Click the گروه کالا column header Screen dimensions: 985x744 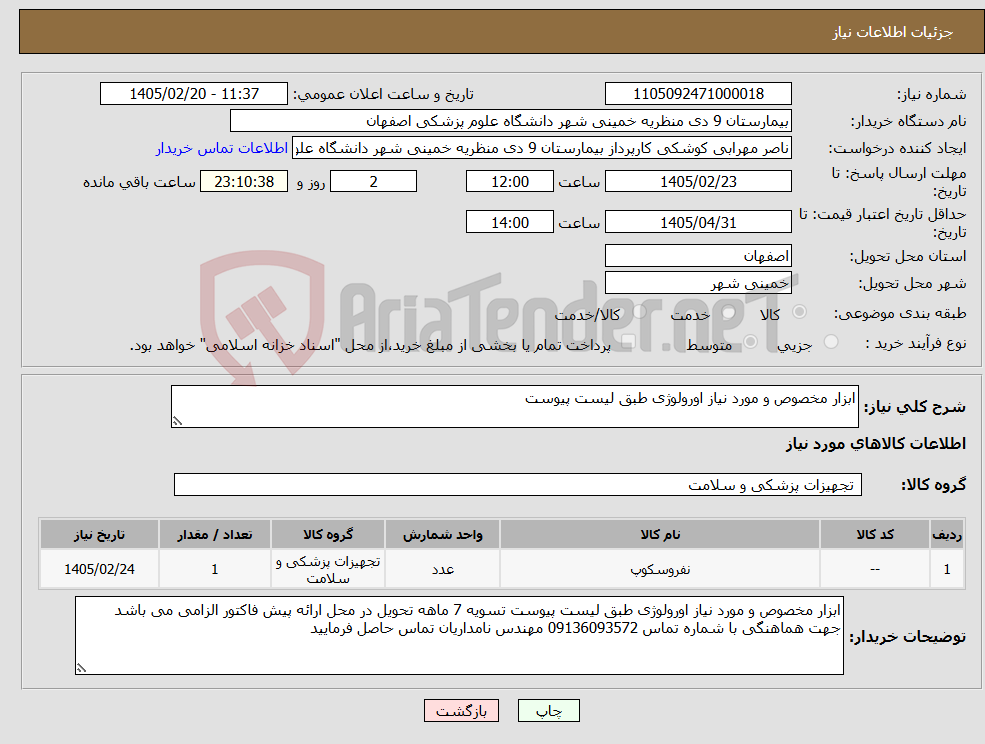tap(328, 534)
